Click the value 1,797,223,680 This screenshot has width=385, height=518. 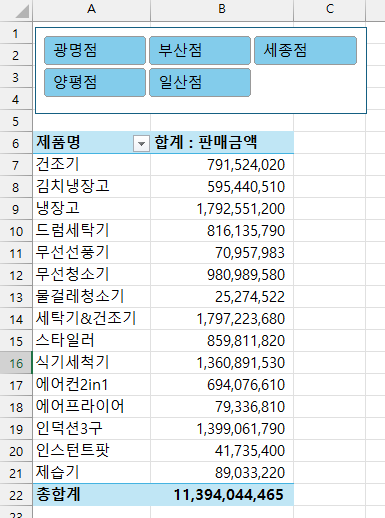tap(241, 319)
